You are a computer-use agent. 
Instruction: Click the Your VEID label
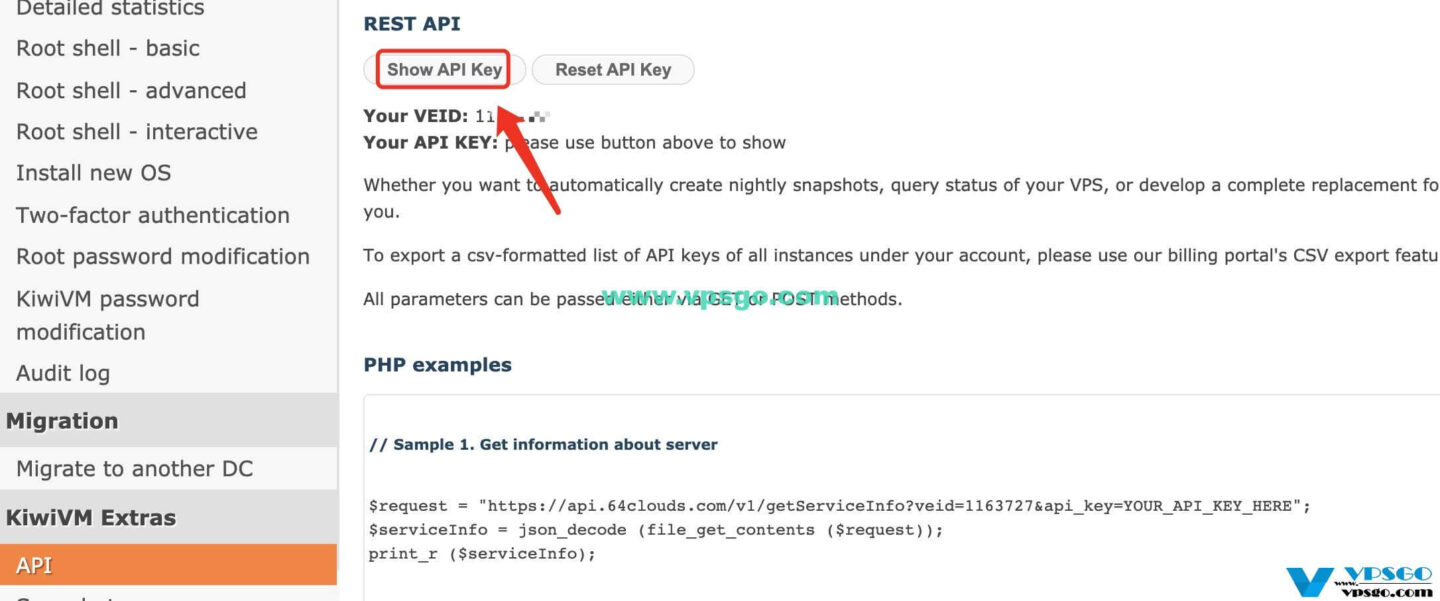click(416, 116)
